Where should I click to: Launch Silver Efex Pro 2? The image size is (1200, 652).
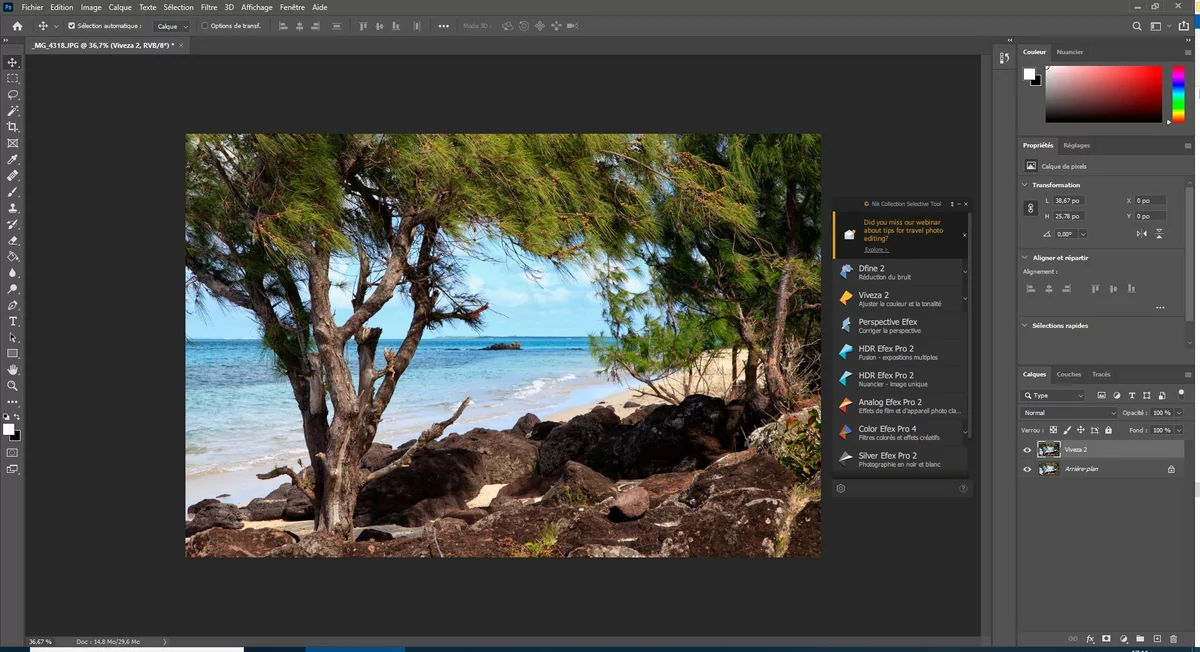[x=899, y=458]
